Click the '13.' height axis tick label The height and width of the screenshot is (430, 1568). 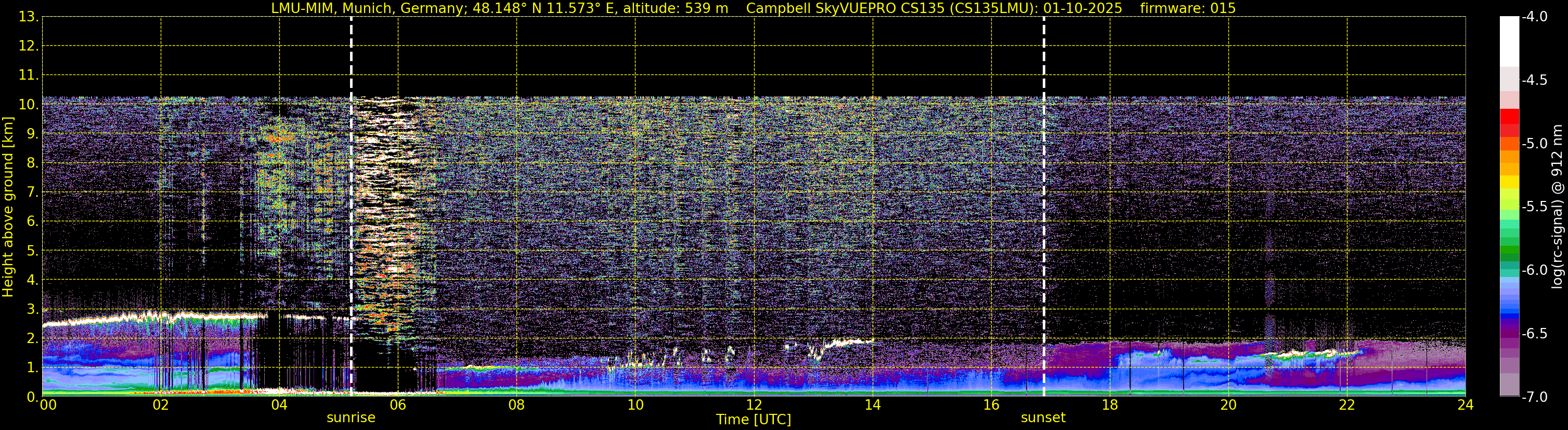(29, 17)
